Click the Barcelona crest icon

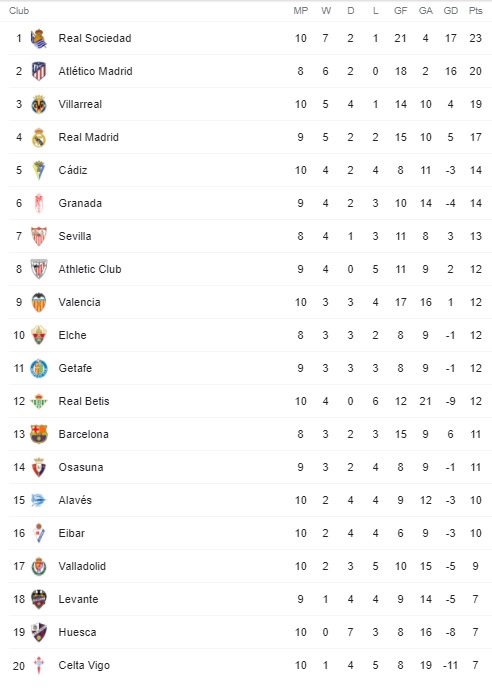38,434
